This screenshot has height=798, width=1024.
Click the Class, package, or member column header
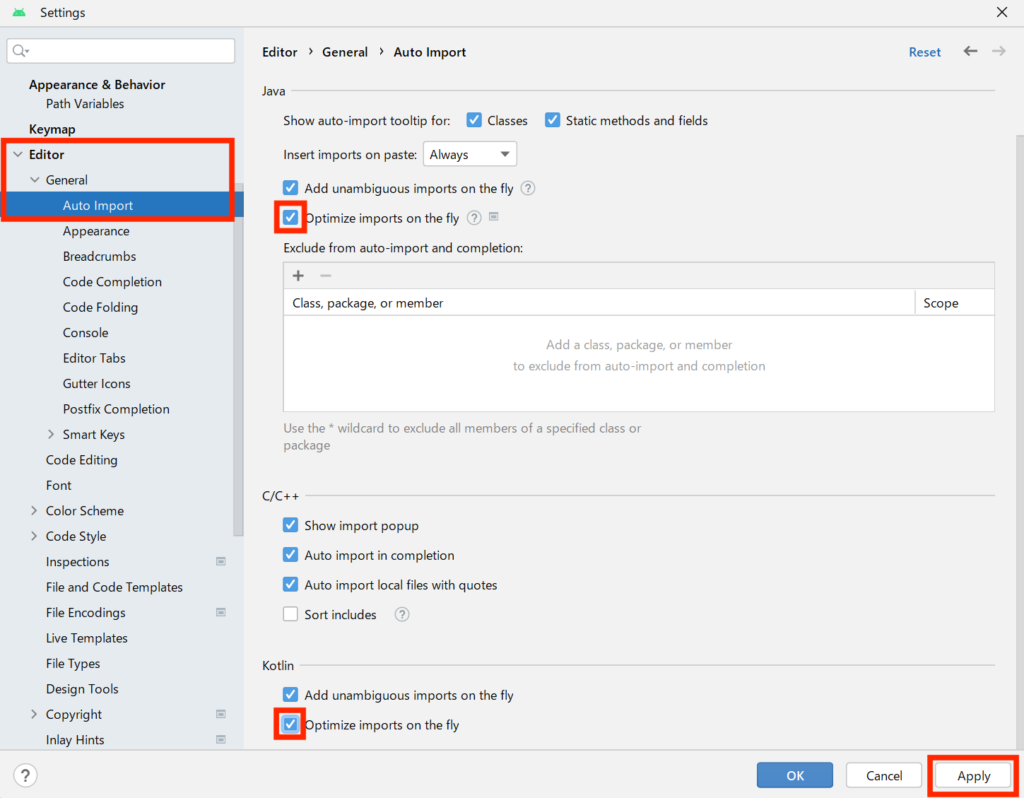600,302
